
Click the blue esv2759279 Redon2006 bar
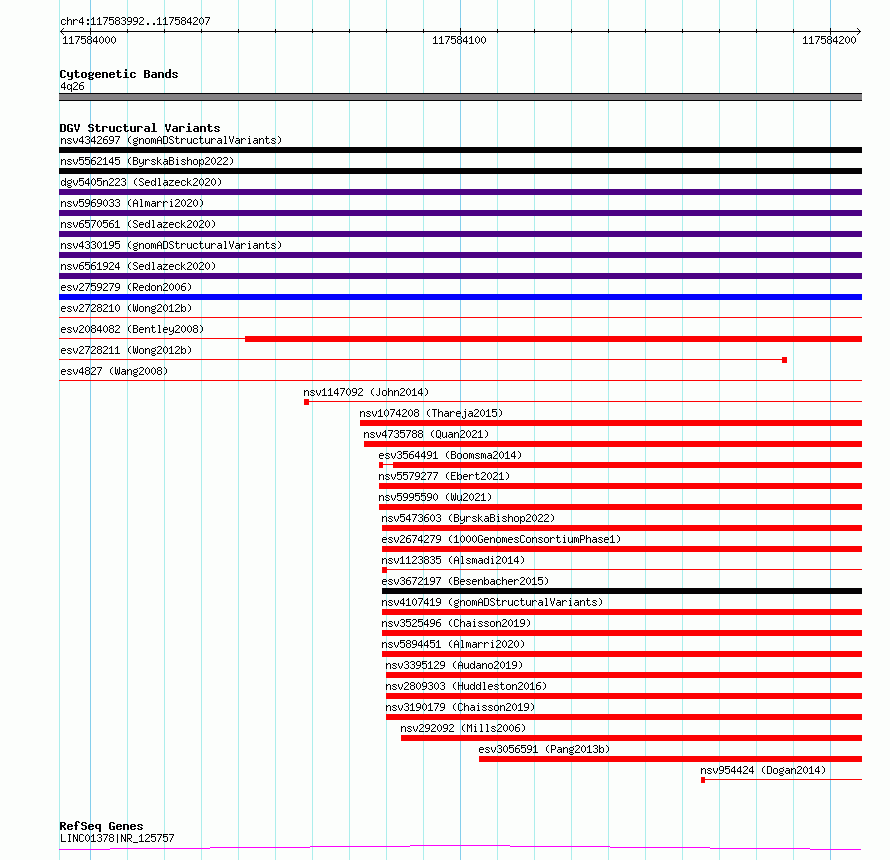(x=460, y=297)
